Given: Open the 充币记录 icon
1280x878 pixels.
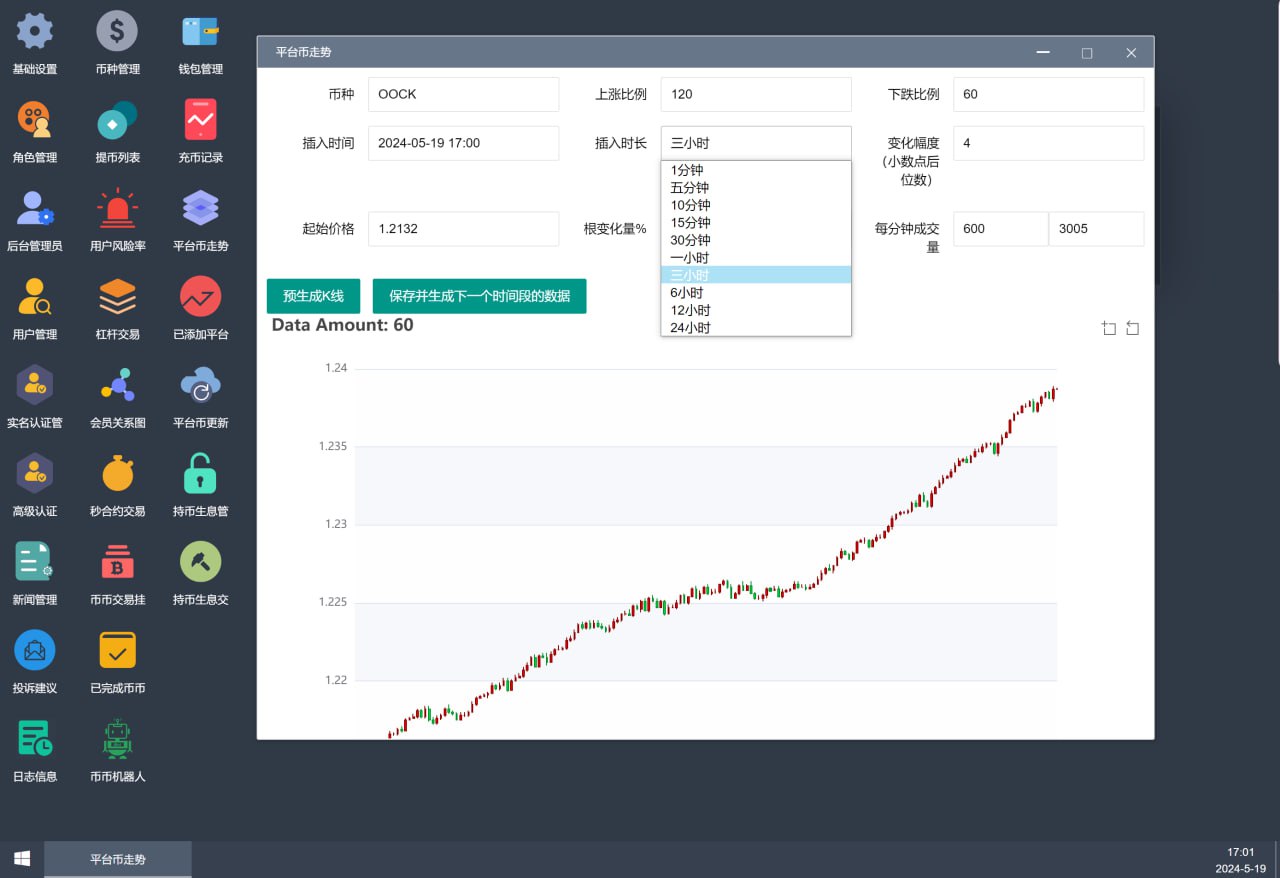Looking at the screenshot, I should click(x=201, y=120).
